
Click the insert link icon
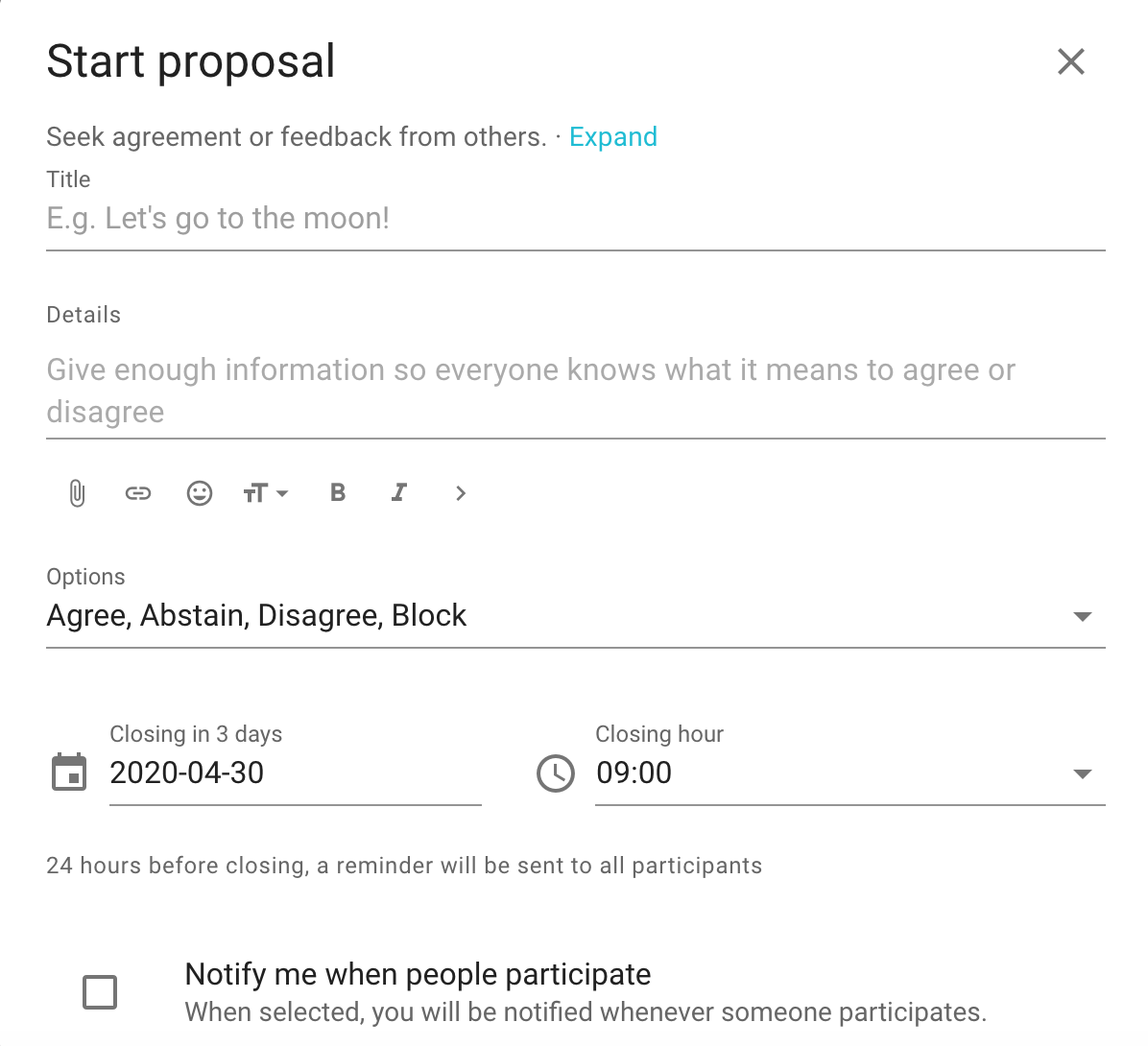[x=138, y=493]
